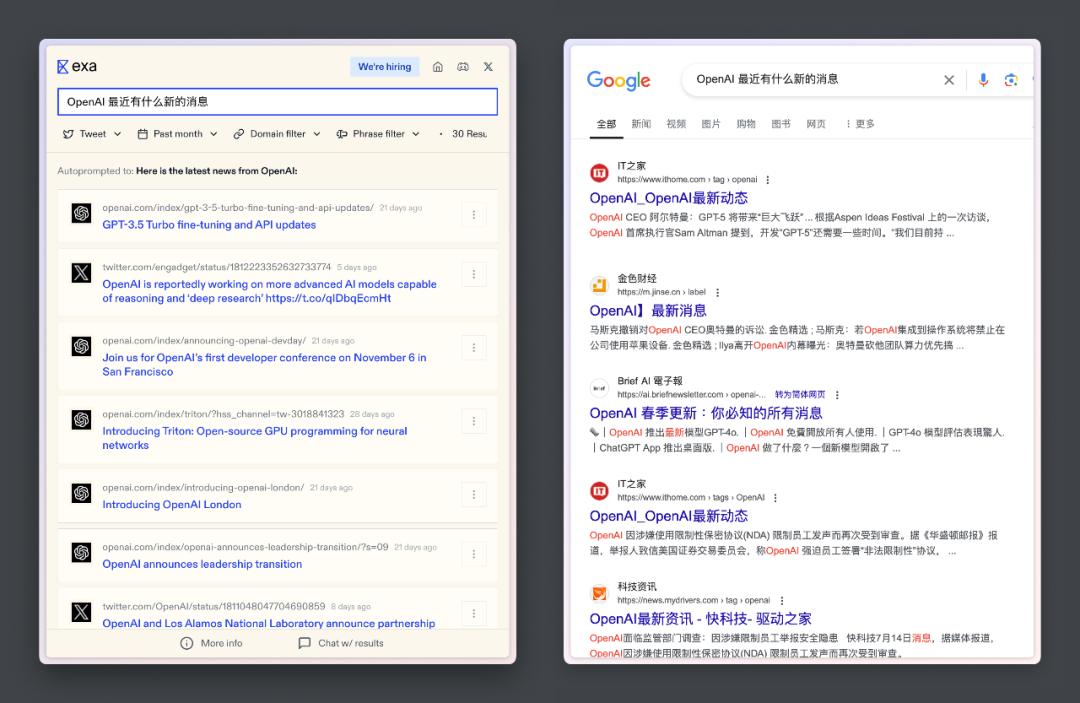Click More info at bottom of Exa
This screenshot has height=703, width=1080.
211,643
